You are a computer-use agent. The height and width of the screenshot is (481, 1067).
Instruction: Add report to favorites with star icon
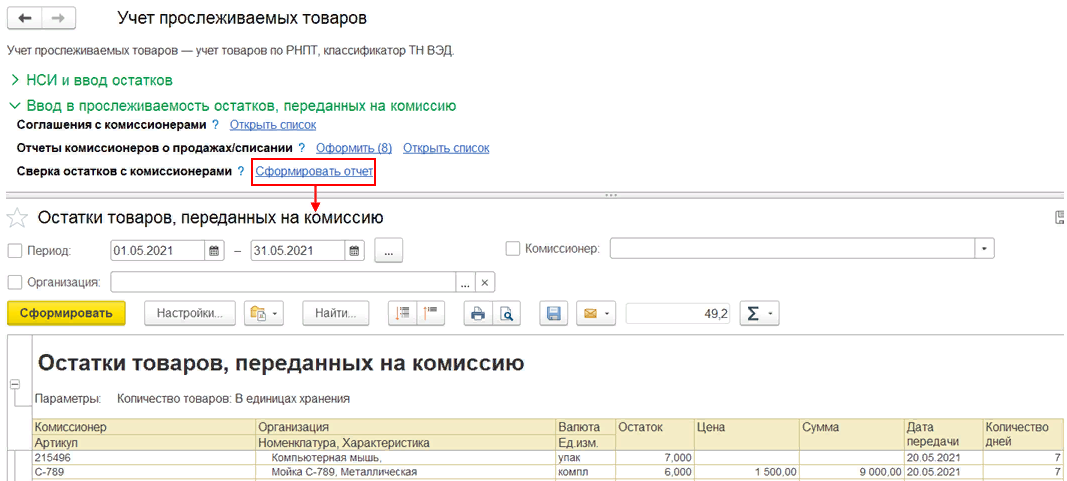[x=17, y=218]
